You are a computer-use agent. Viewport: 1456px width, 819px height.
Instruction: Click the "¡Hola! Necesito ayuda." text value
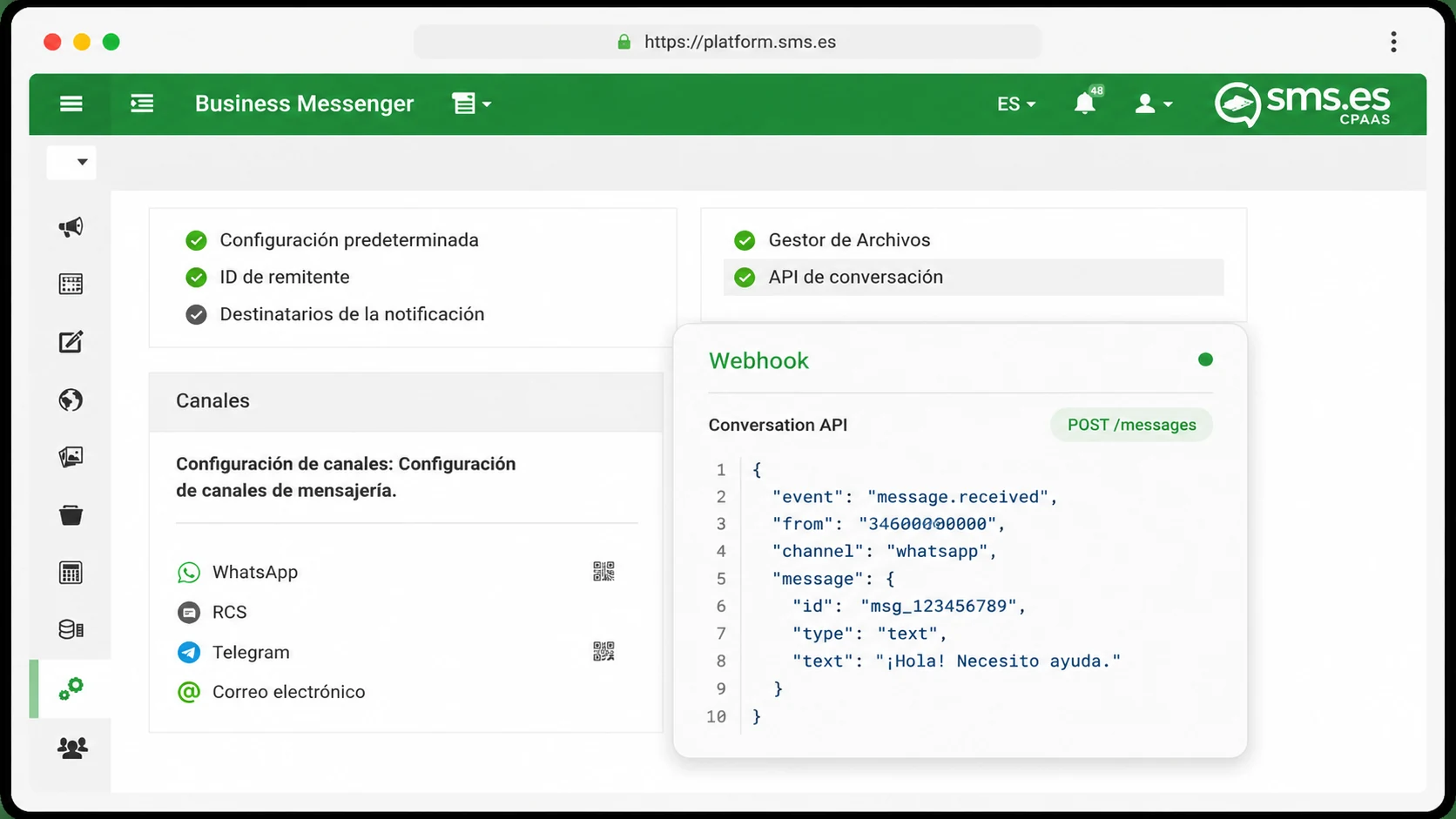click(998, 661)
